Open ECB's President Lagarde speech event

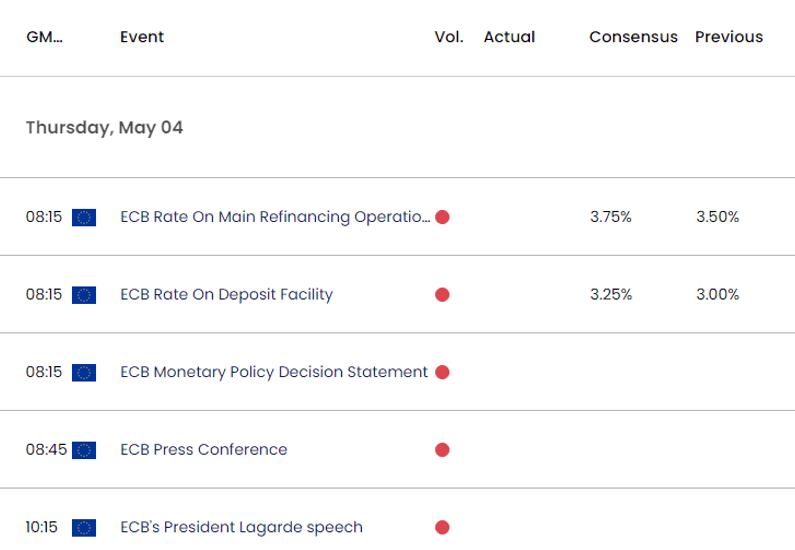point(241,527)
